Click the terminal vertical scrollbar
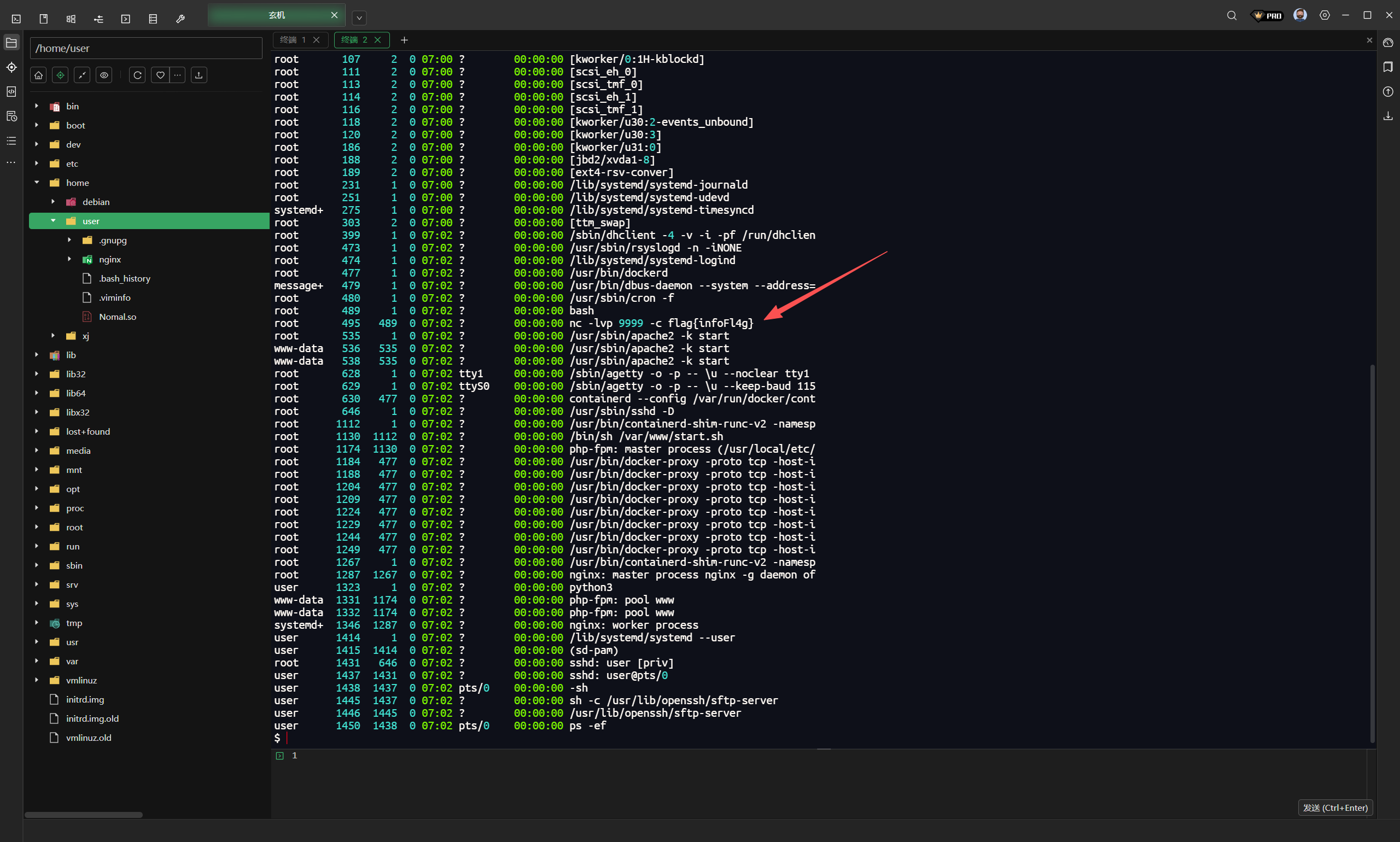 [x=1372, y=551]
